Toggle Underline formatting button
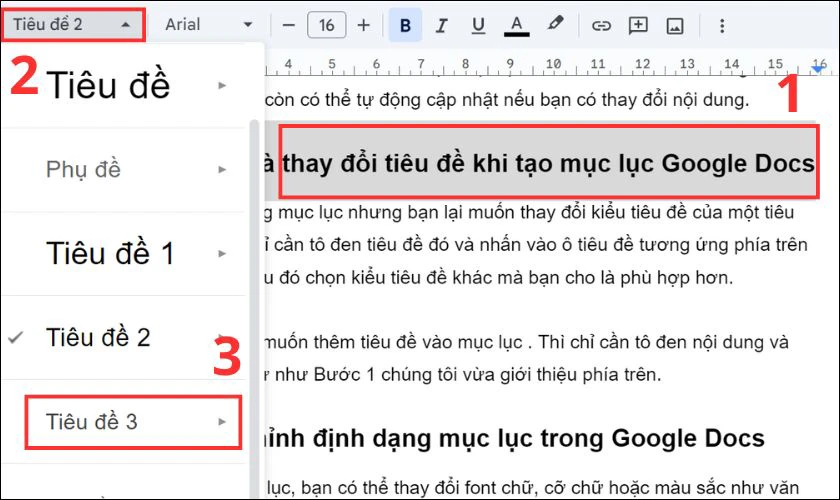This screenshot has width=840, height=500. coord(478,25)
